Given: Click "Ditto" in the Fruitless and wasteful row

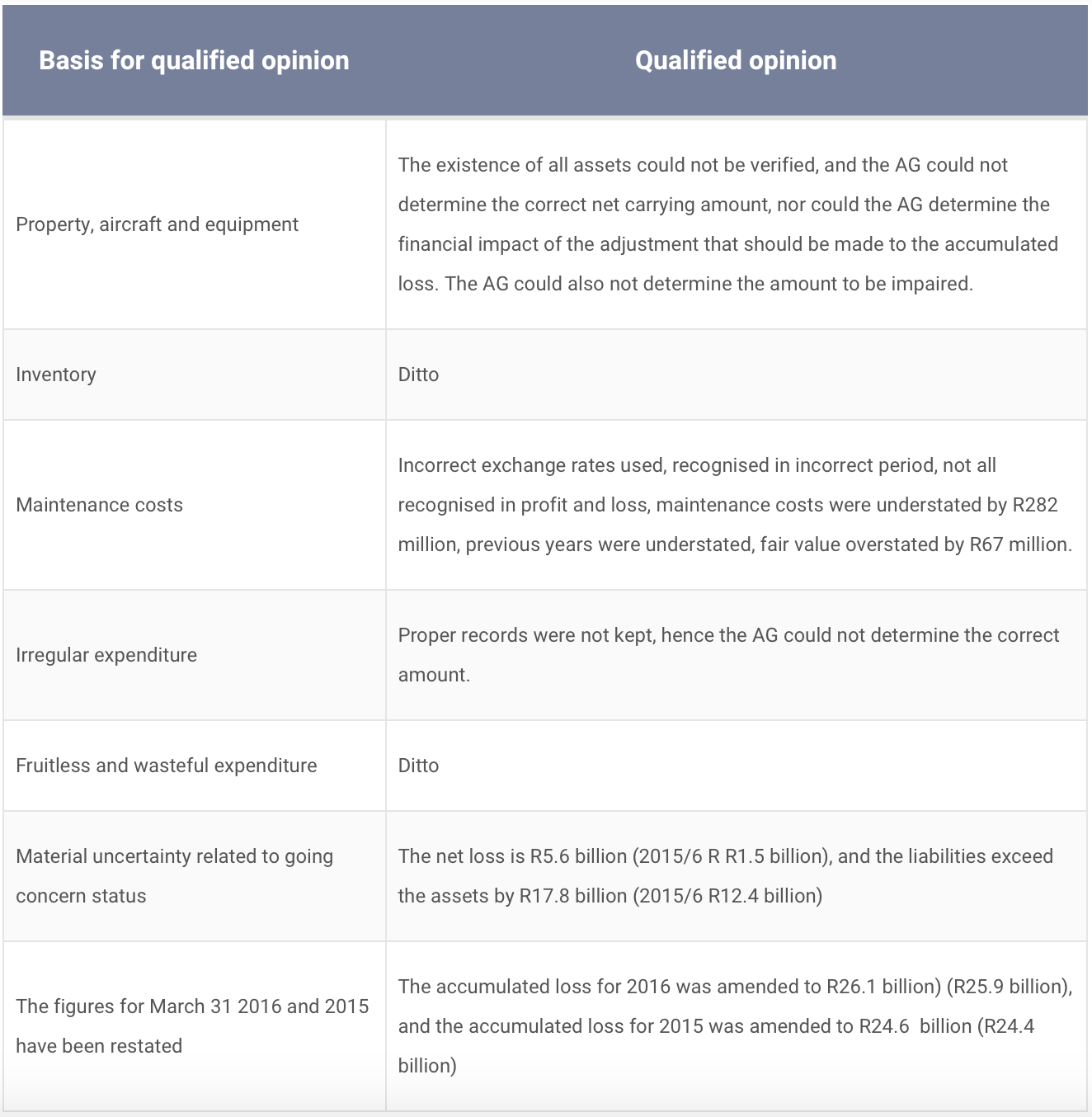Looking at the screenshot, I should point(418,766).
